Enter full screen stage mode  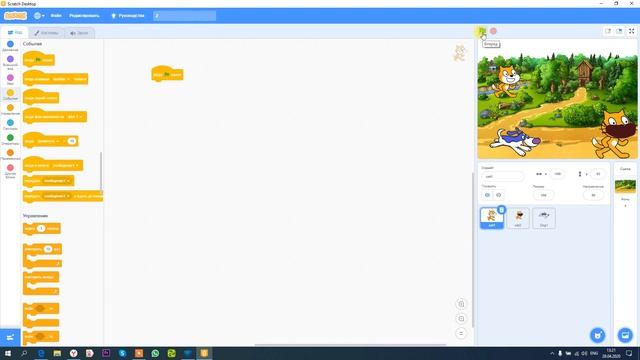pyautogui.click(x=631, y=31)
